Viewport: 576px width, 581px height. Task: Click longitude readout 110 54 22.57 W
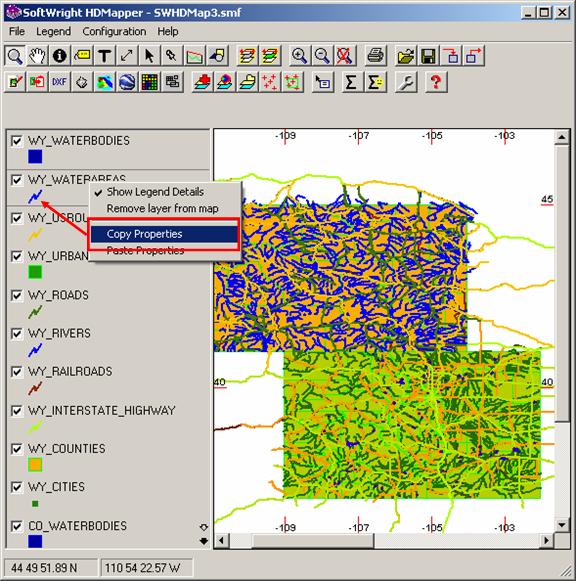coord(146,568)
